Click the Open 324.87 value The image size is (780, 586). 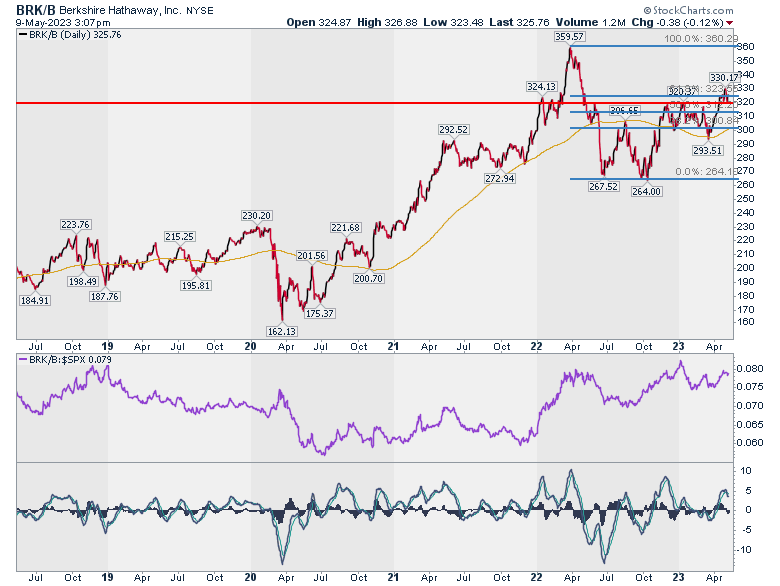[319, 22]
